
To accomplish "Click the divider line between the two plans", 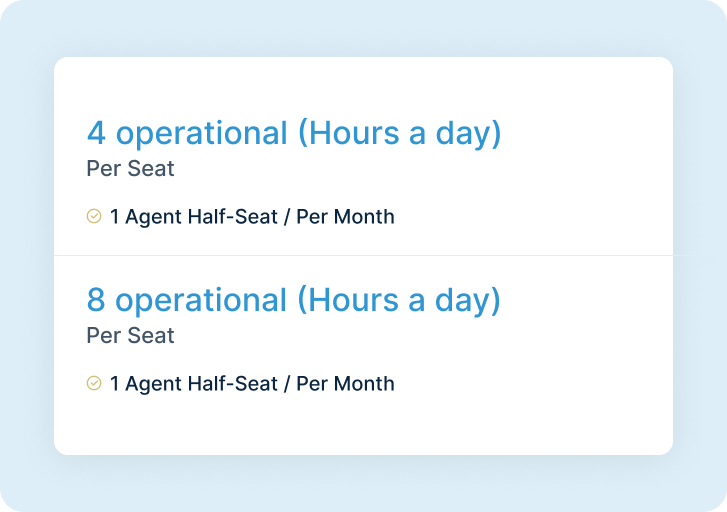I will (364, 255).
